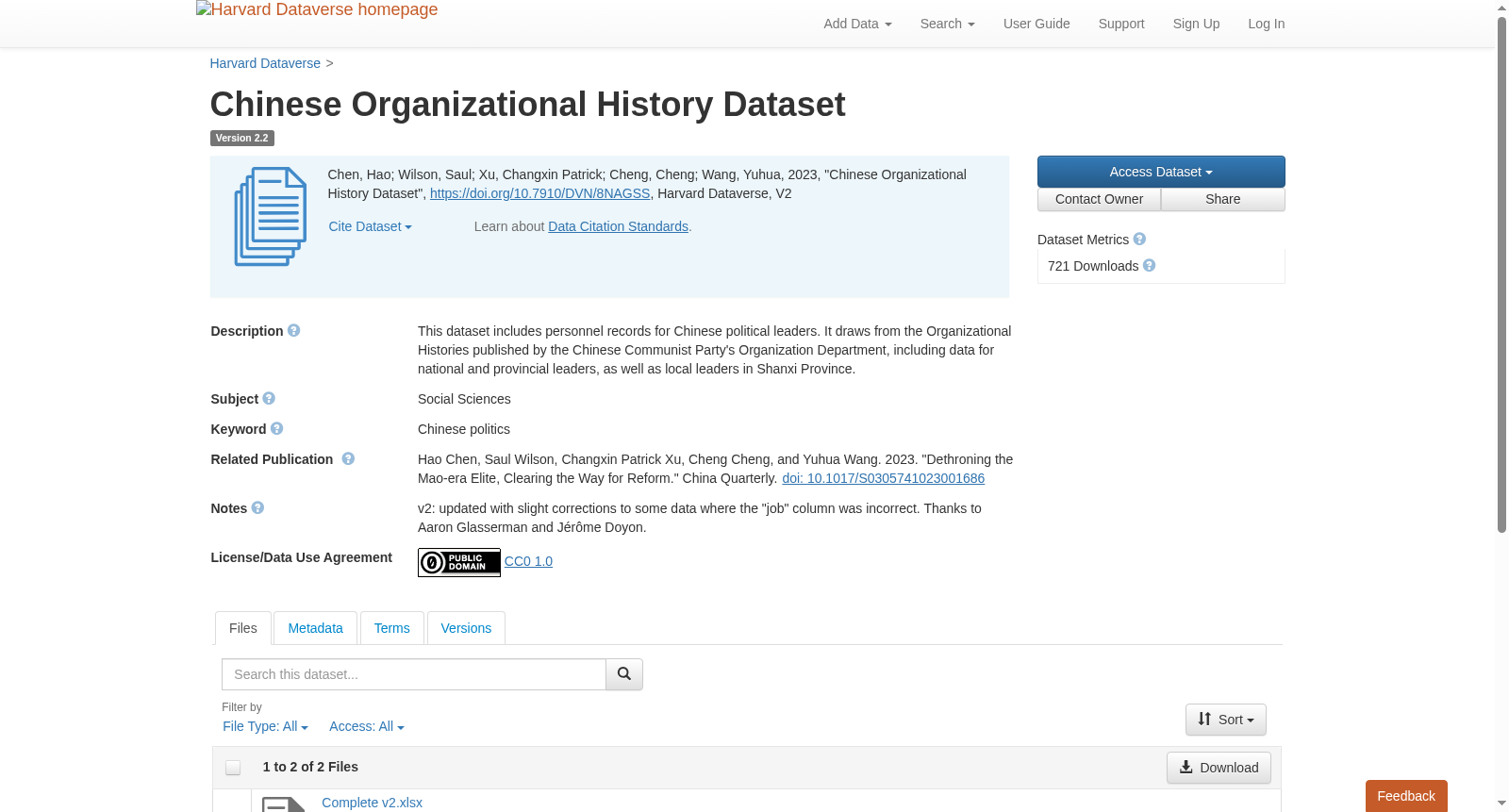Click the page vertical scrollbar
Image resolution: width=1509 pixels, height=812 pixels.
click(1501, 273)
